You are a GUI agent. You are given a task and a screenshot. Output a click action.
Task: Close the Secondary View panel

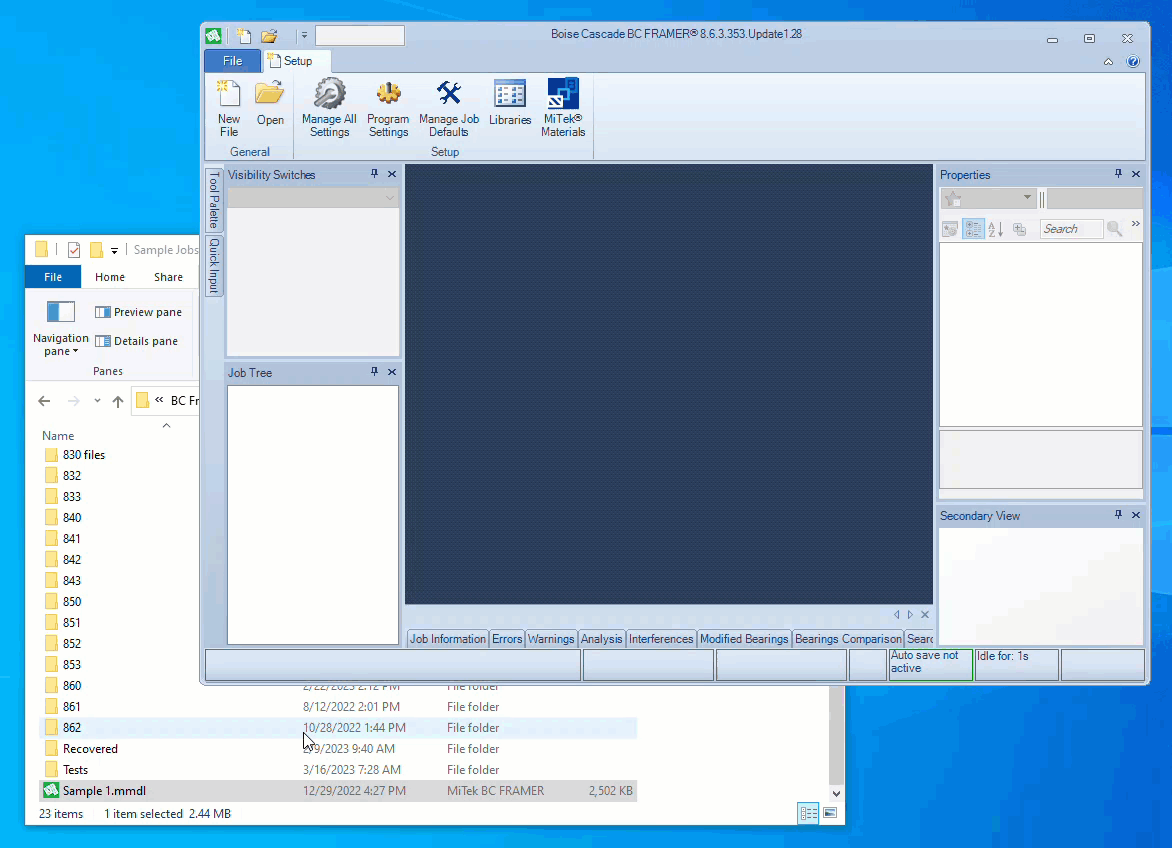[1136, 515]
